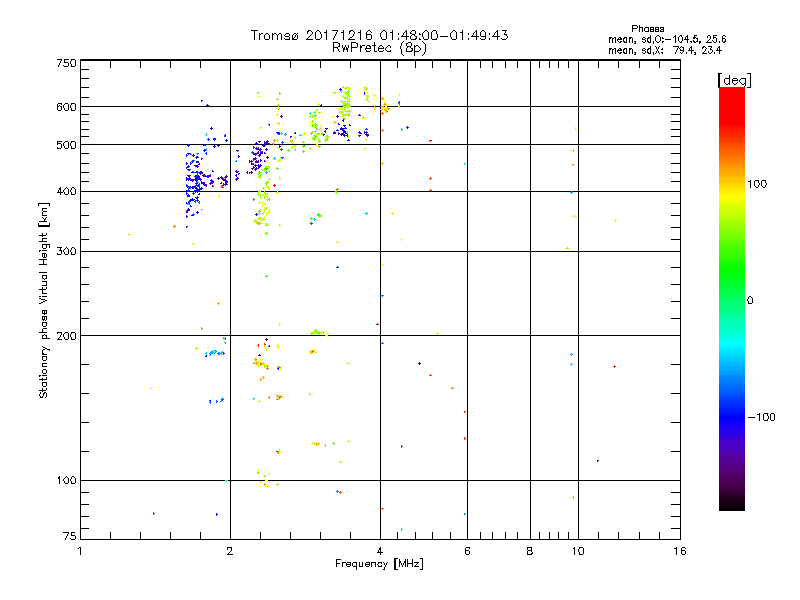Click the green echo trace at 200 km near 3 MHz

click(318, 333)
